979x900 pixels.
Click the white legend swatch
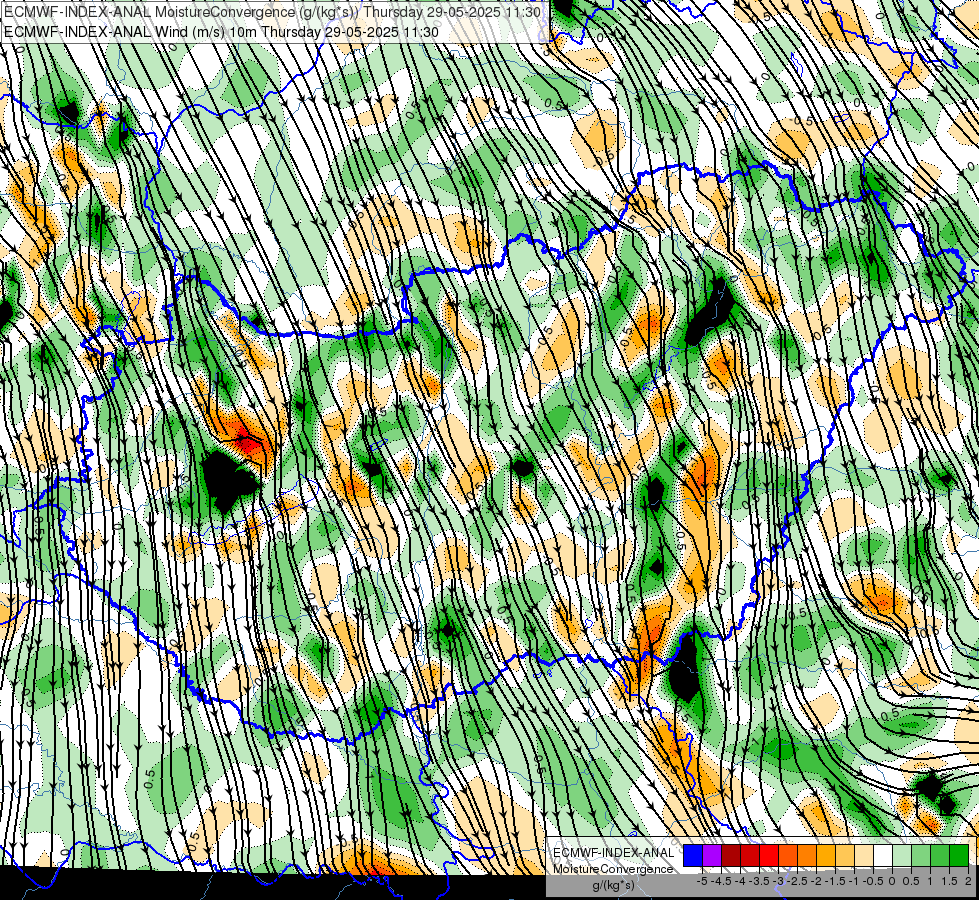click(x=883, y=856)
